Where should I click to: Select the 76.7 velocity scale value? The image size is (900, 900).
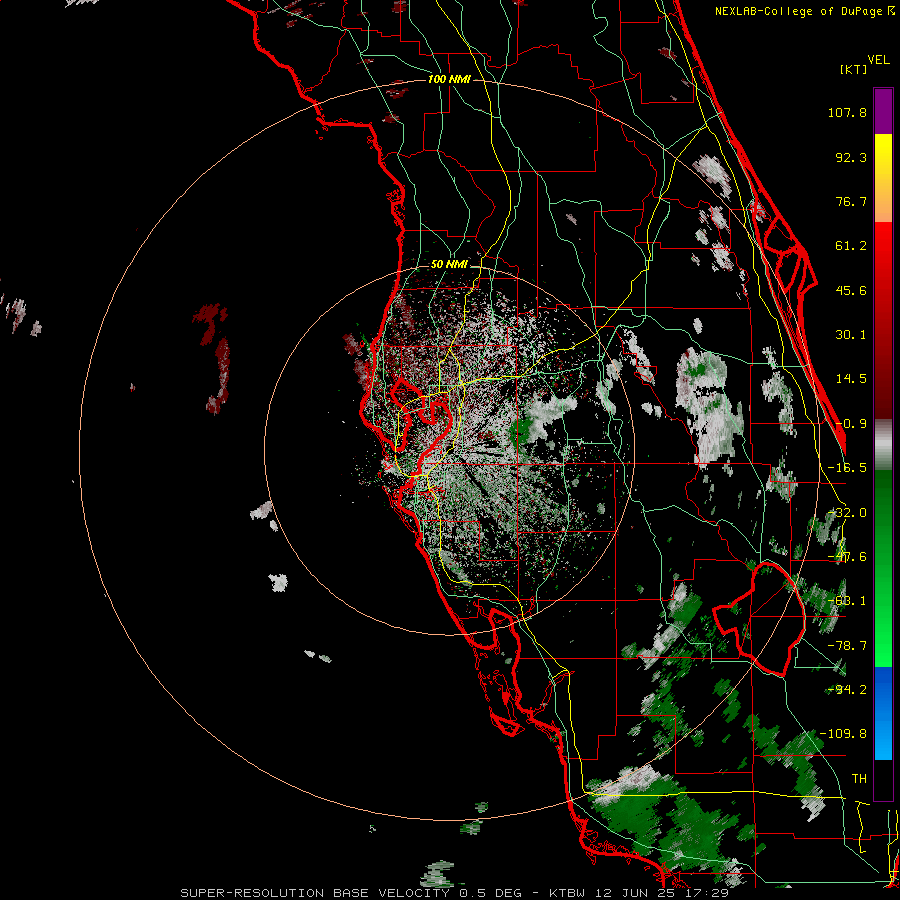851,201
